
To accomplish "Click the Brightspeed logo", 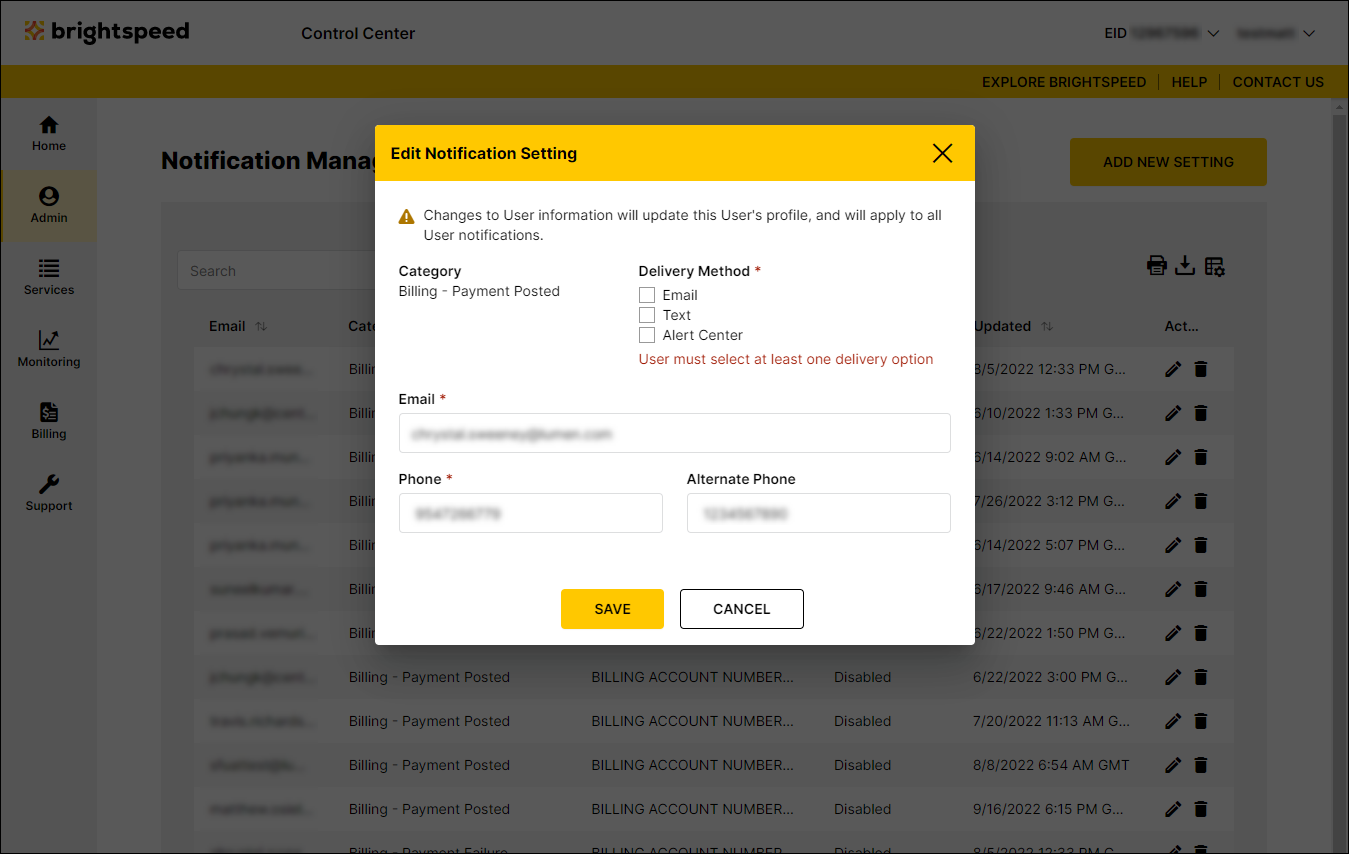I will coord(107,31).
